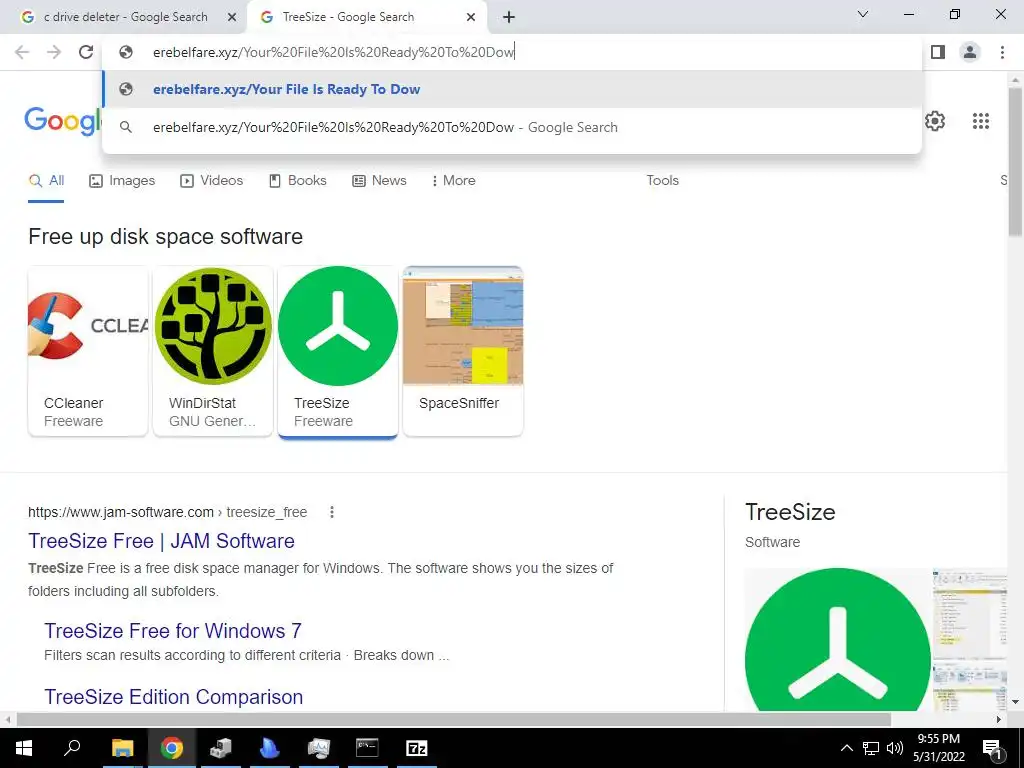Switch to Images results
This screenshot has width=1024, height=768.
pos(122,181)
